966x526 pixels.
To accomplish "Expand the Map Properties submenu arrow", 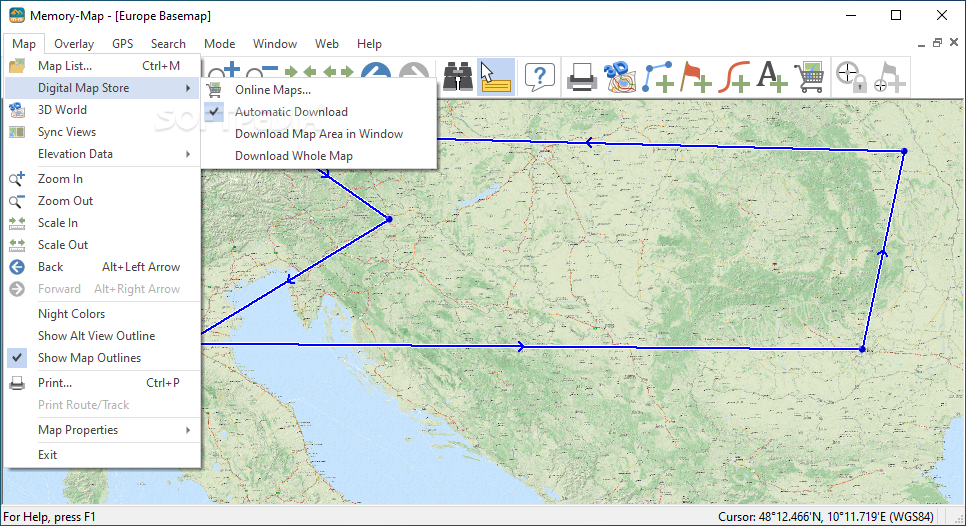I will pyautogui.click(x=188, y=430).
